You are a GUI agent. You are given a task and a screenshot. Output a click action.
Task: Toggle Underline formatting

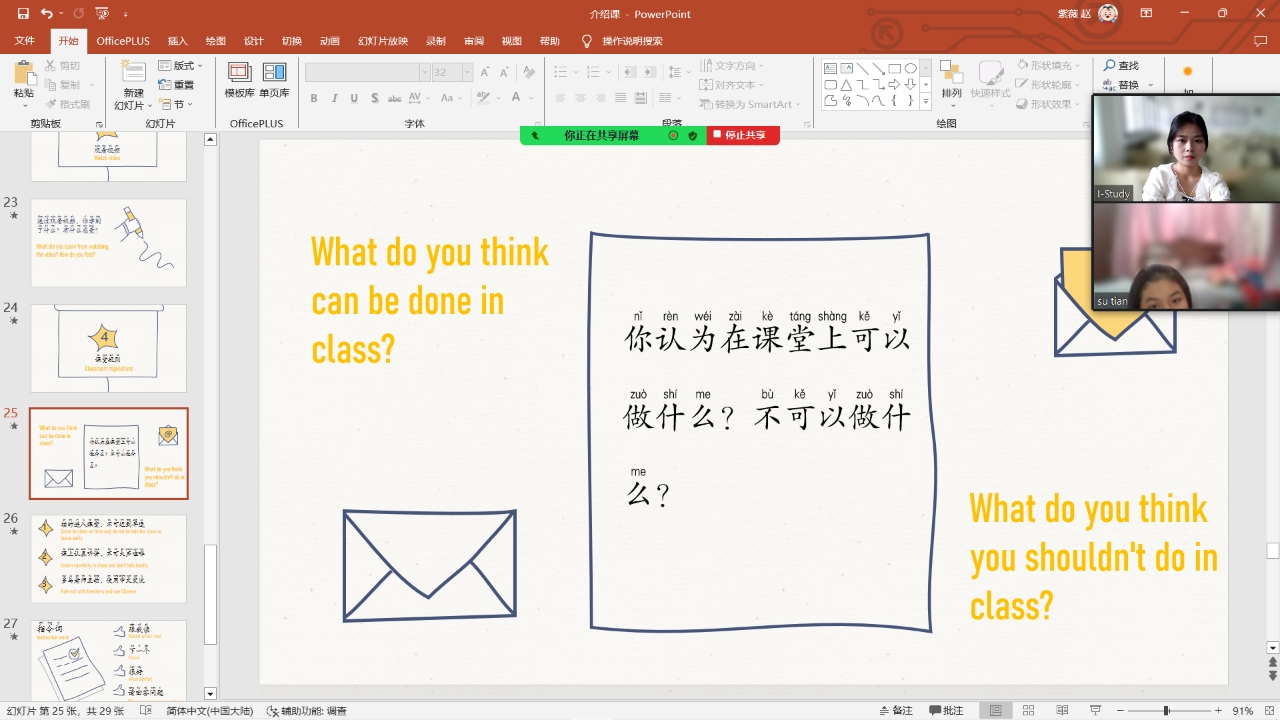click(x=355, y=98)
